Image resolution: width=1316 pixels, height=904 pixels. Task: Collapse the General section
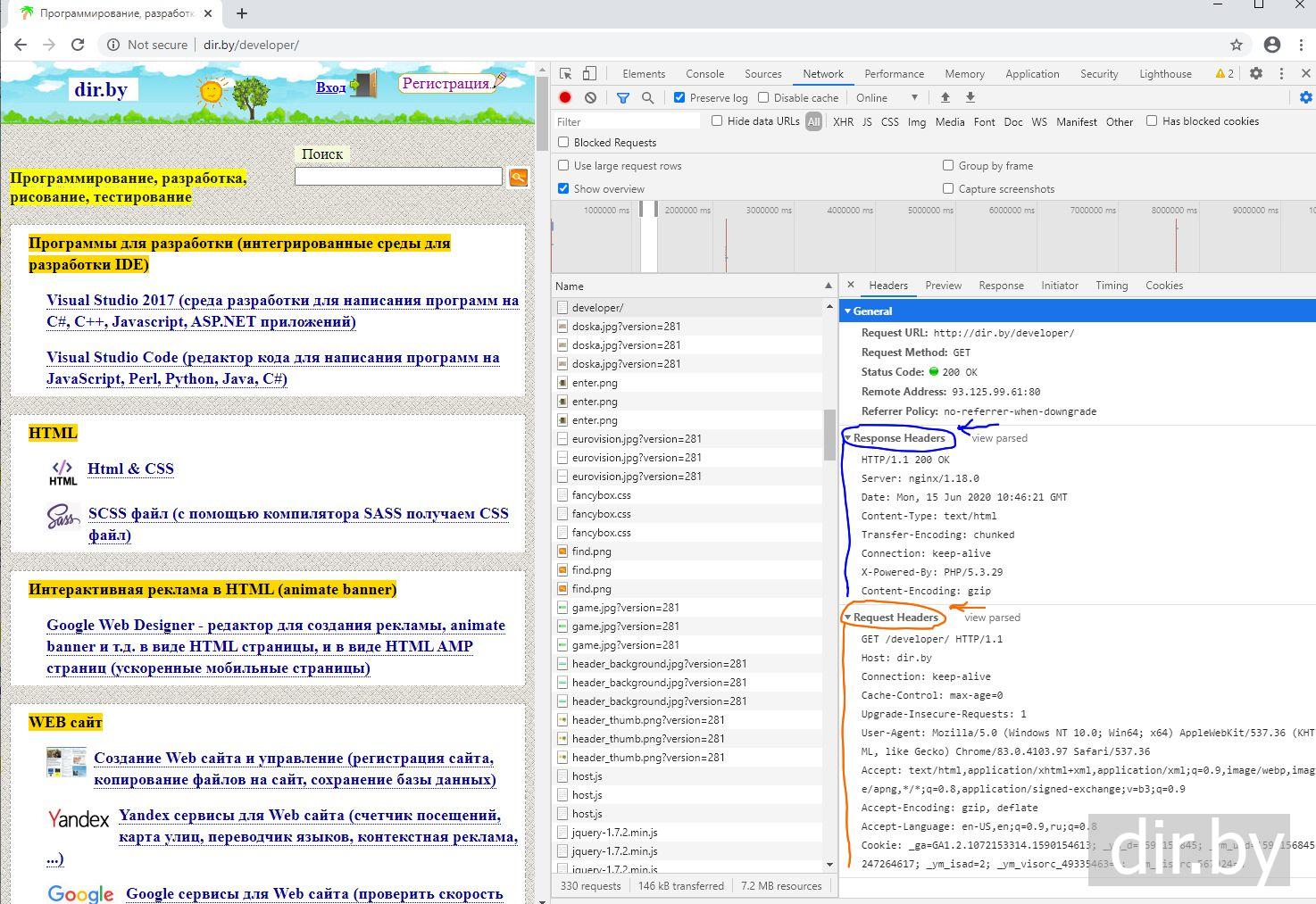click(871, 311)
